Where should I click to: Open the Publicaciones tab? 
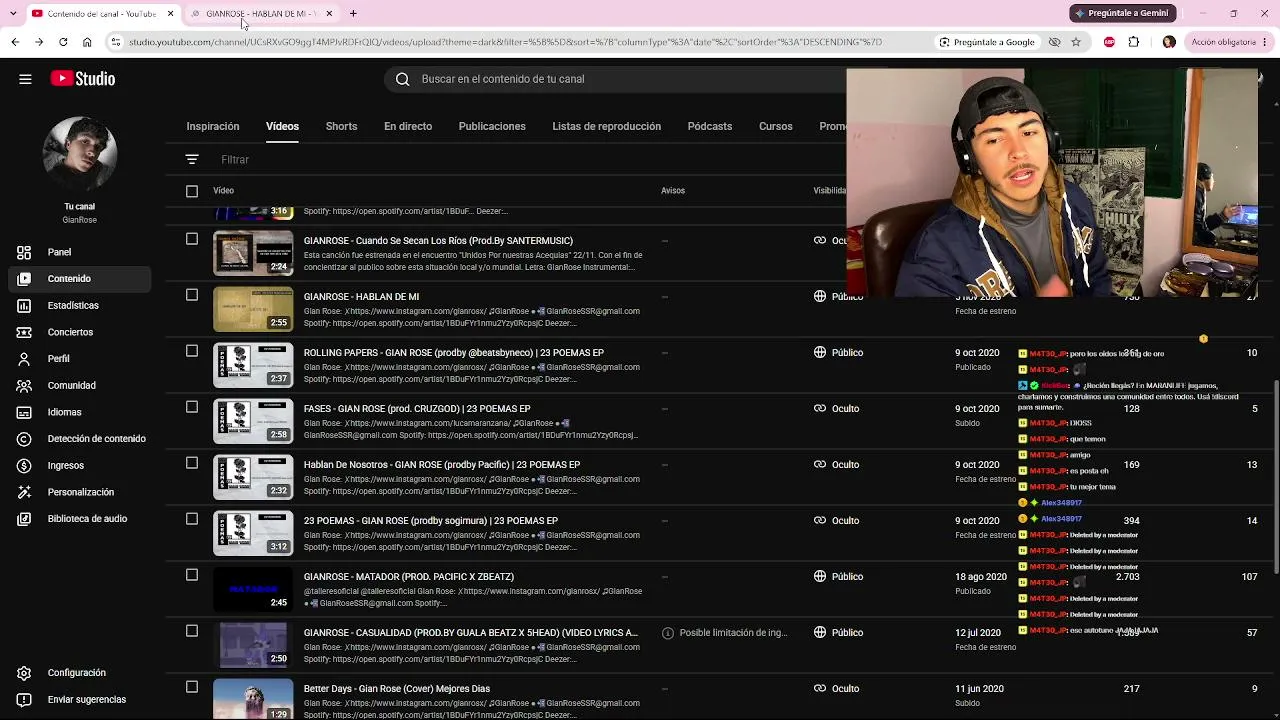point(492,127)
